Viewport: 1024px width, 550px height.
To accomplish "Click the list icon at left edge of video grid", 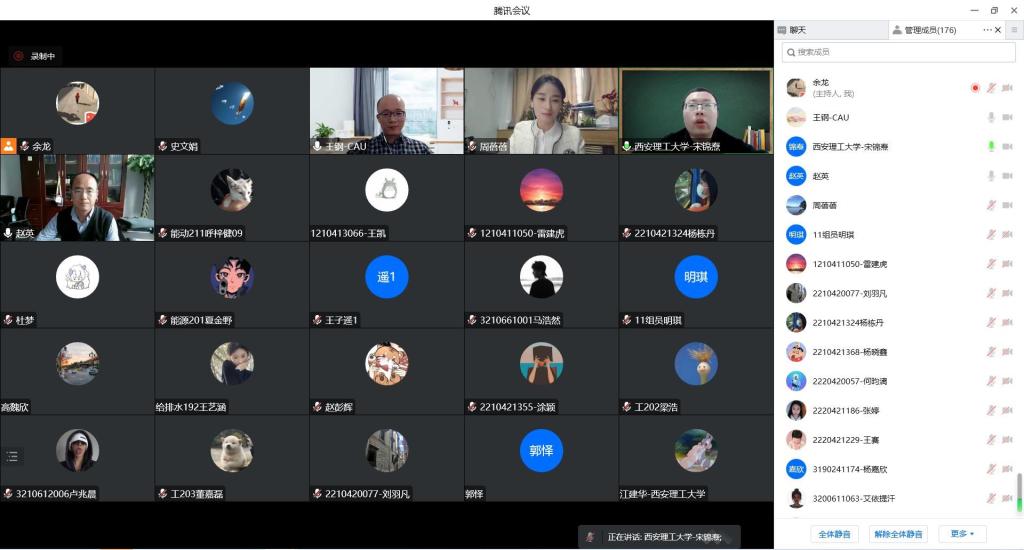I will click(12, 456).
